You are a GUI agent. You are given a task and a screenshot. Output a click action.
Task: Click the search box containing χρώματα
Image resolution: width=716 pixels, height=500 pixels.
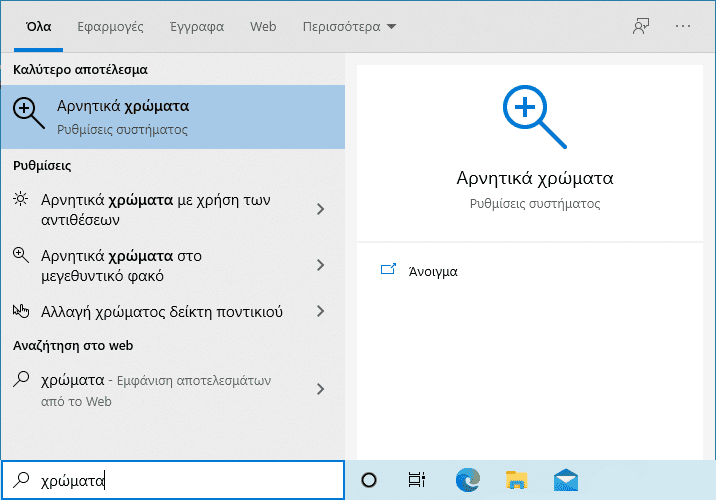coord(173,480)
